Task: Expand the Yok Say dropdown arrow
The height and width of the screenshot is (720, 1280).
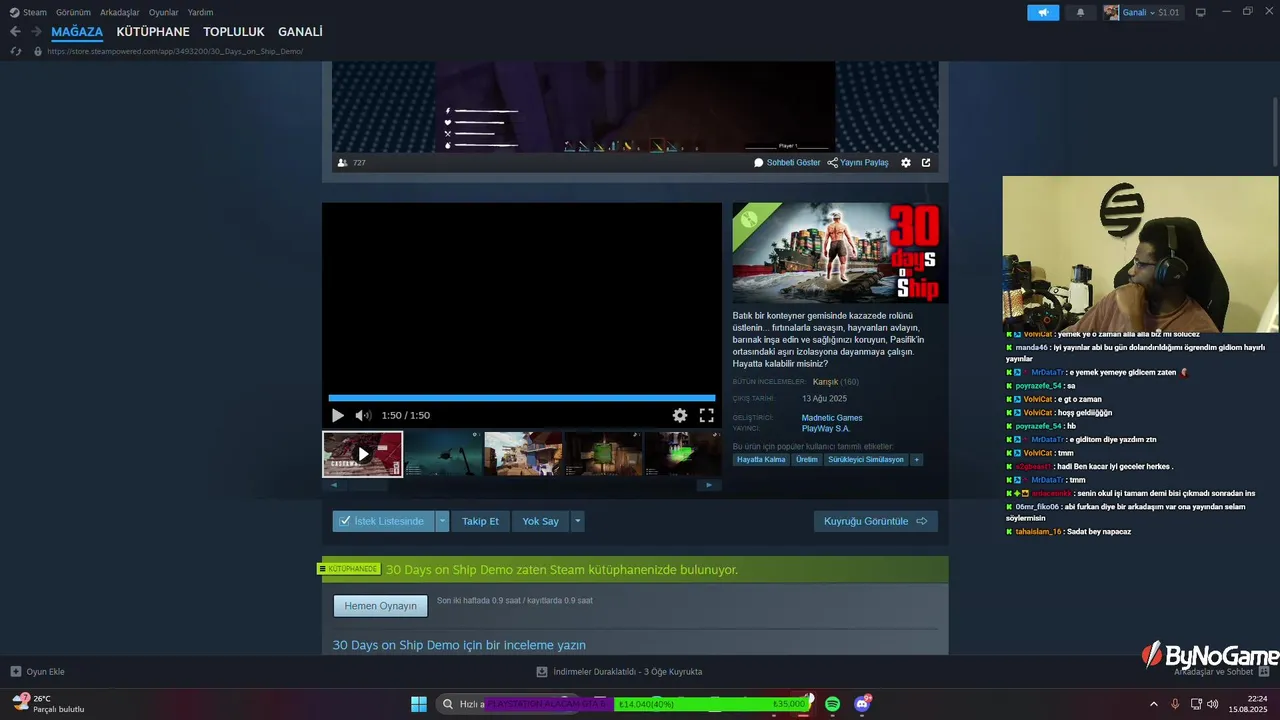Action: point(577,521)
